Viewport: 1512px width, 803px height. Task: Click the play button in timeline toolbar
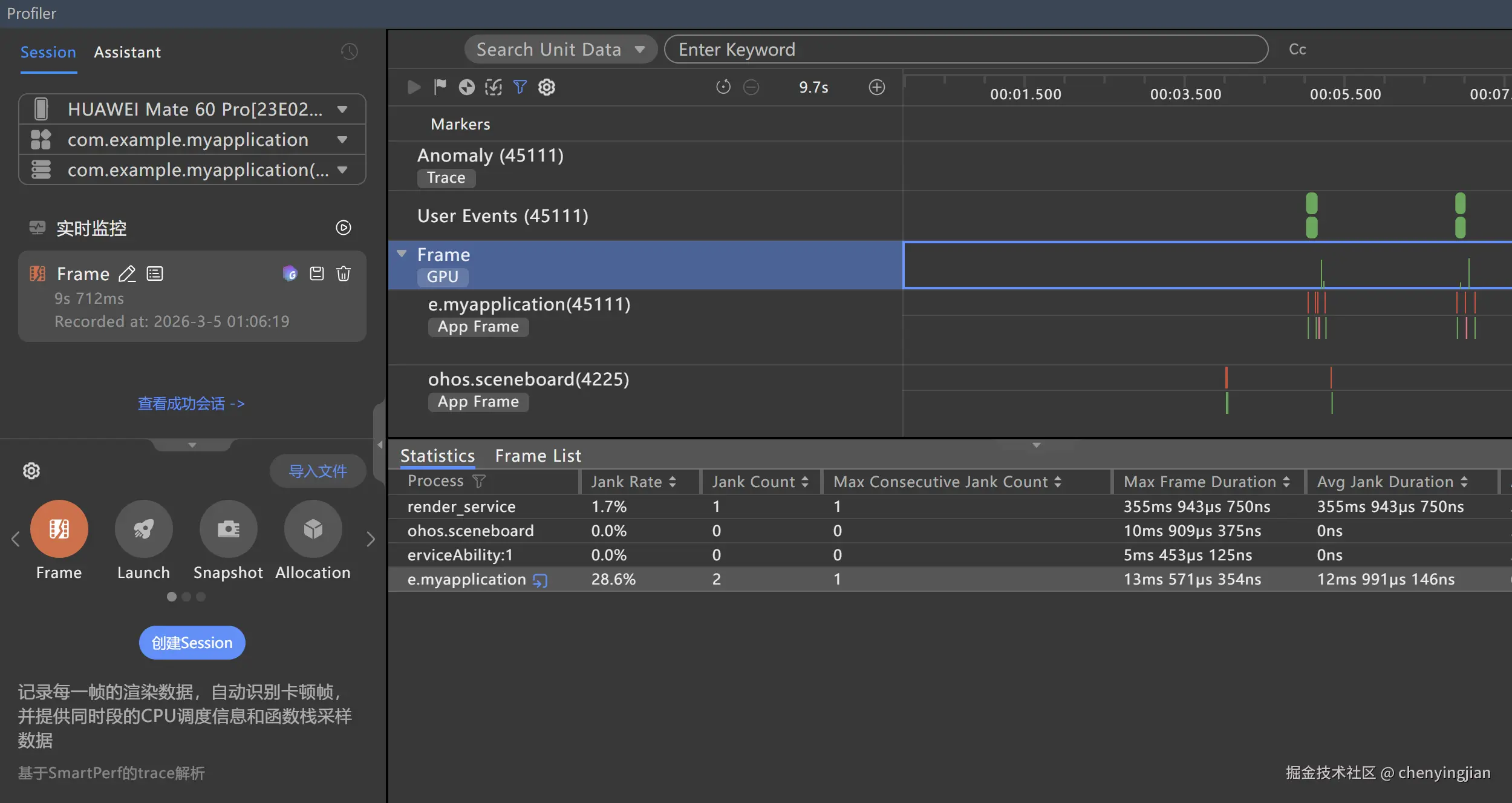[x=414, y=87]
